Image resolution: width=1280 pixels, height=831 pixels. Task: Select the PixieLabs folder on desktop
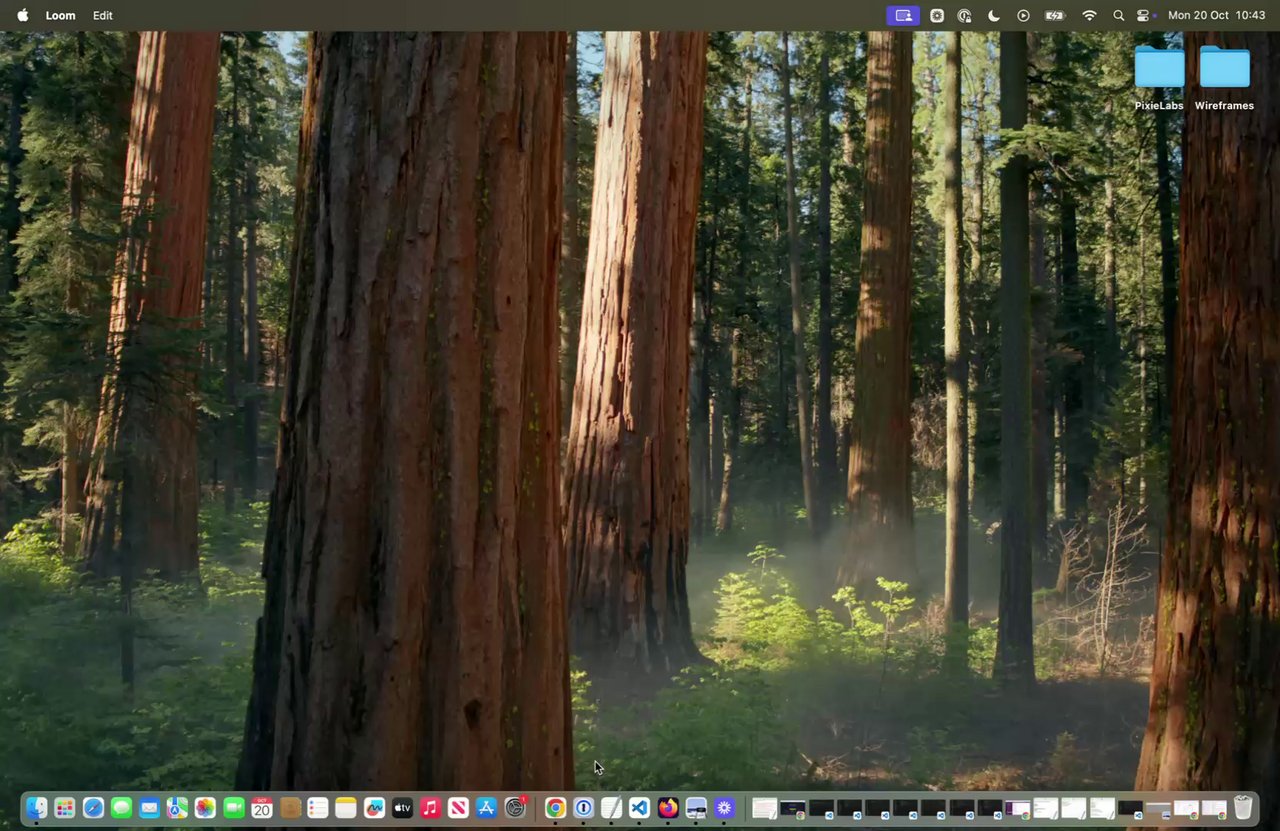[1159, 78]
